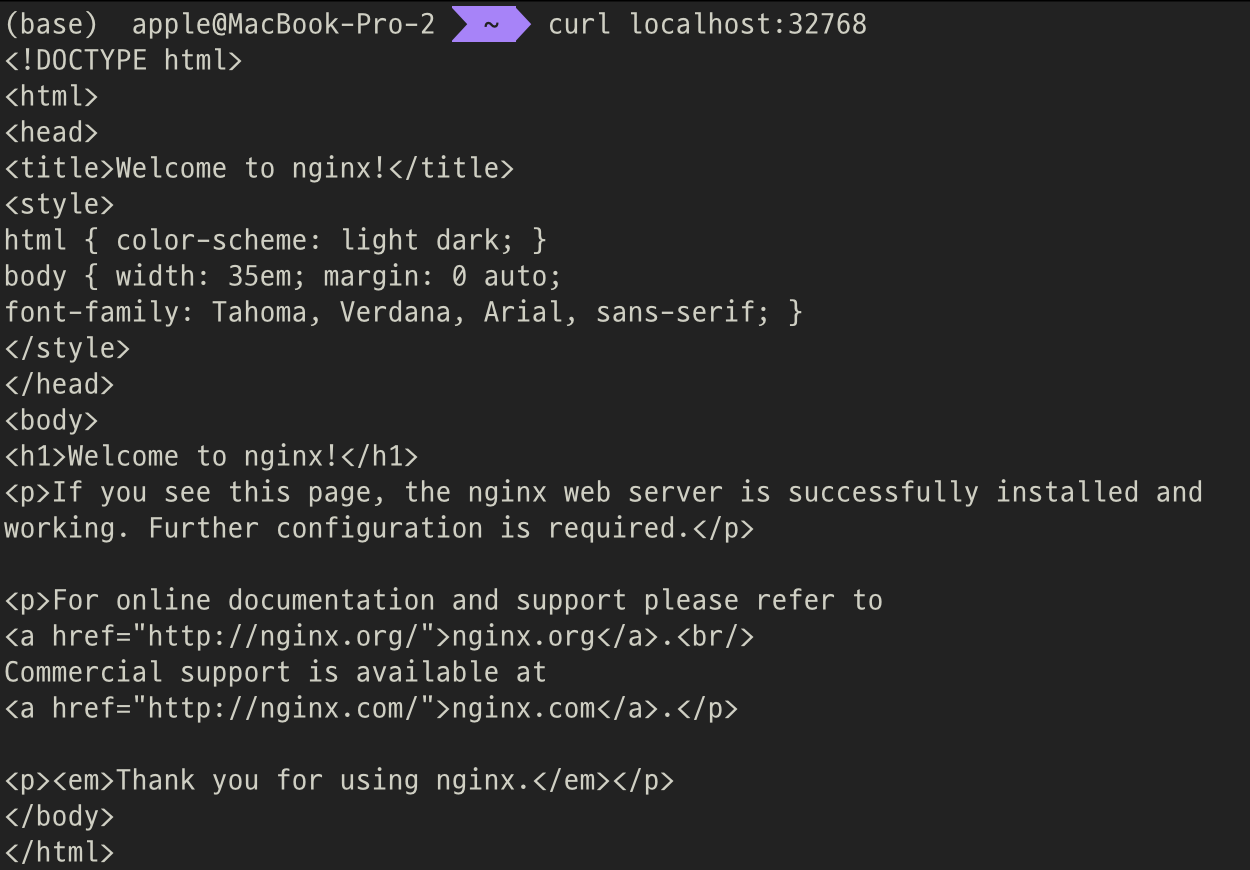Click the closing html tag line
Image resolution: width=1250 pixels, height=870 pixels.
(59, 853)
